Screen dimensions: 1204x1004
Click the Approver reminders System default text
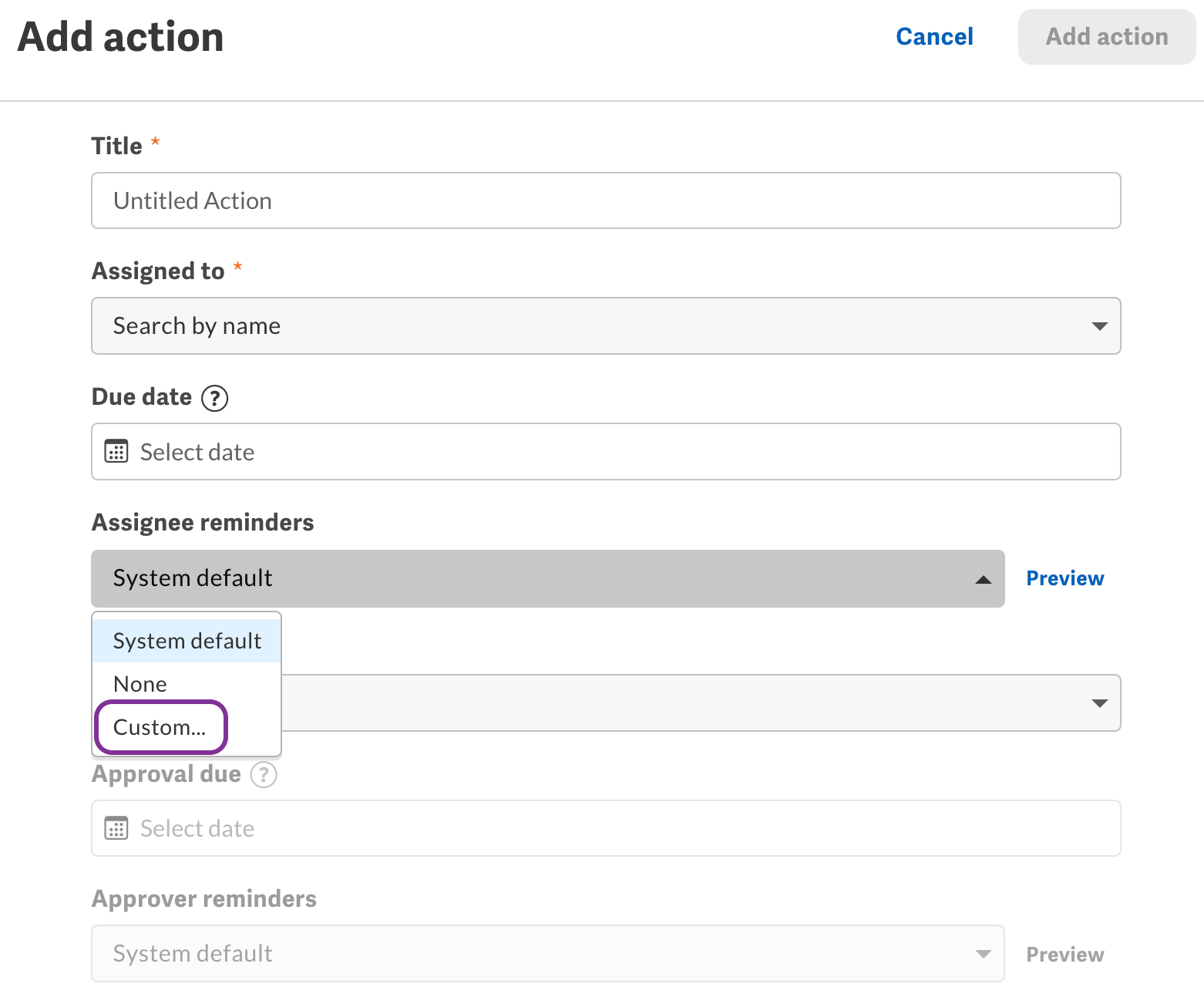193,954
